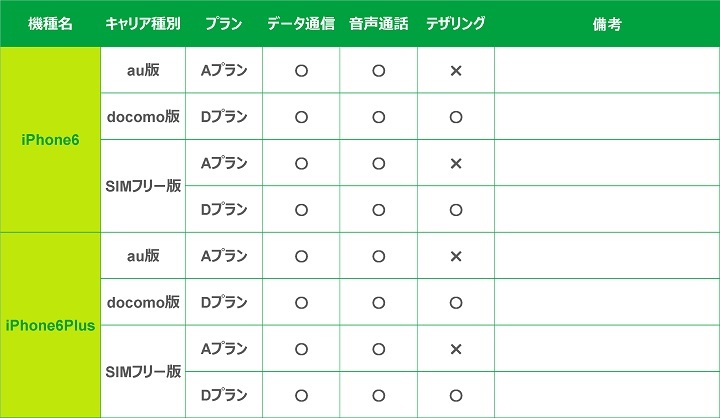Select the SIMフリー版 cell under iPhone6

coord(143,186)
